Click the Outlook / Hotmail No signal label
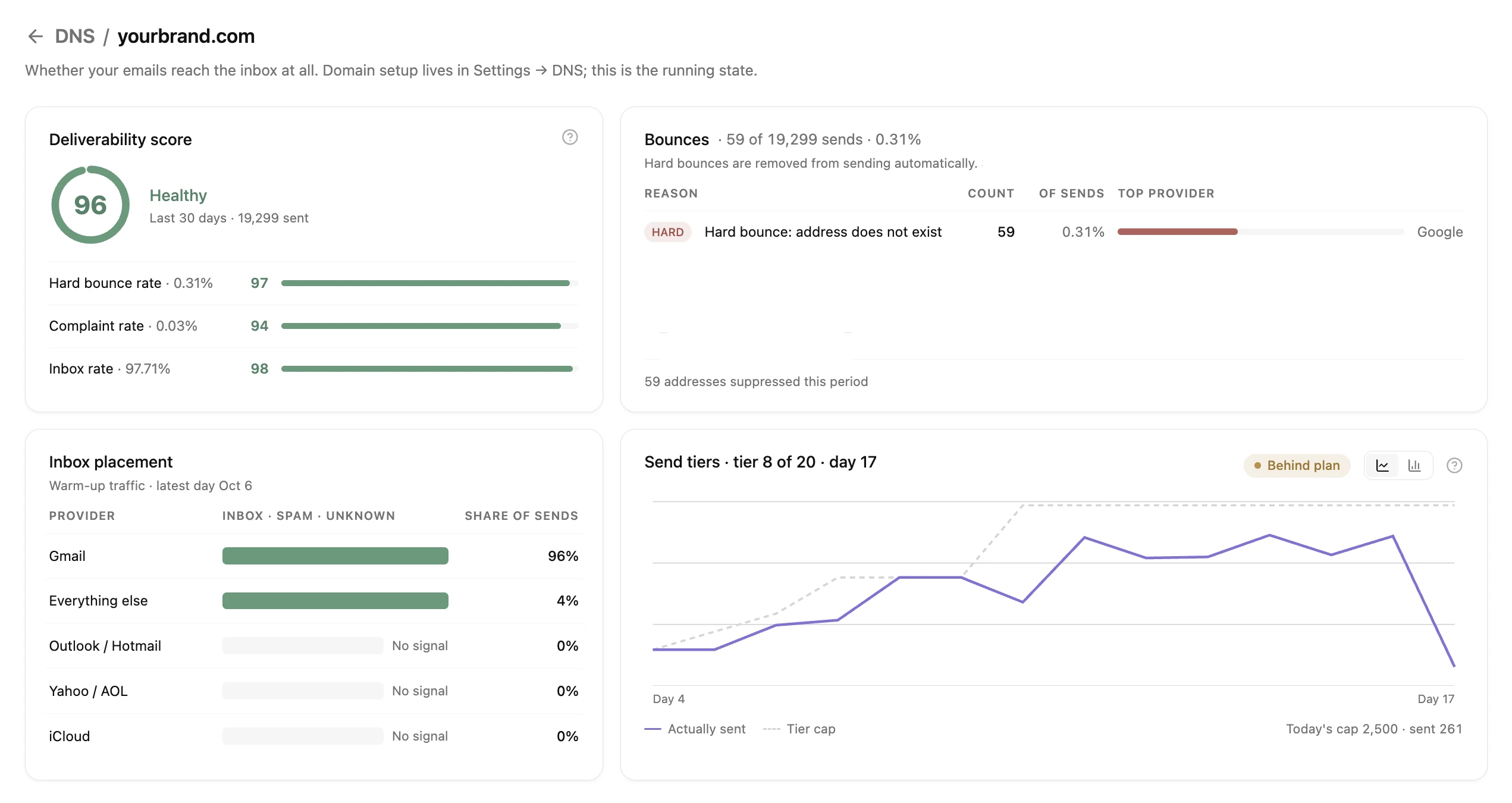The height and width of the screenshot is (803, 1512). coord(420,646)
